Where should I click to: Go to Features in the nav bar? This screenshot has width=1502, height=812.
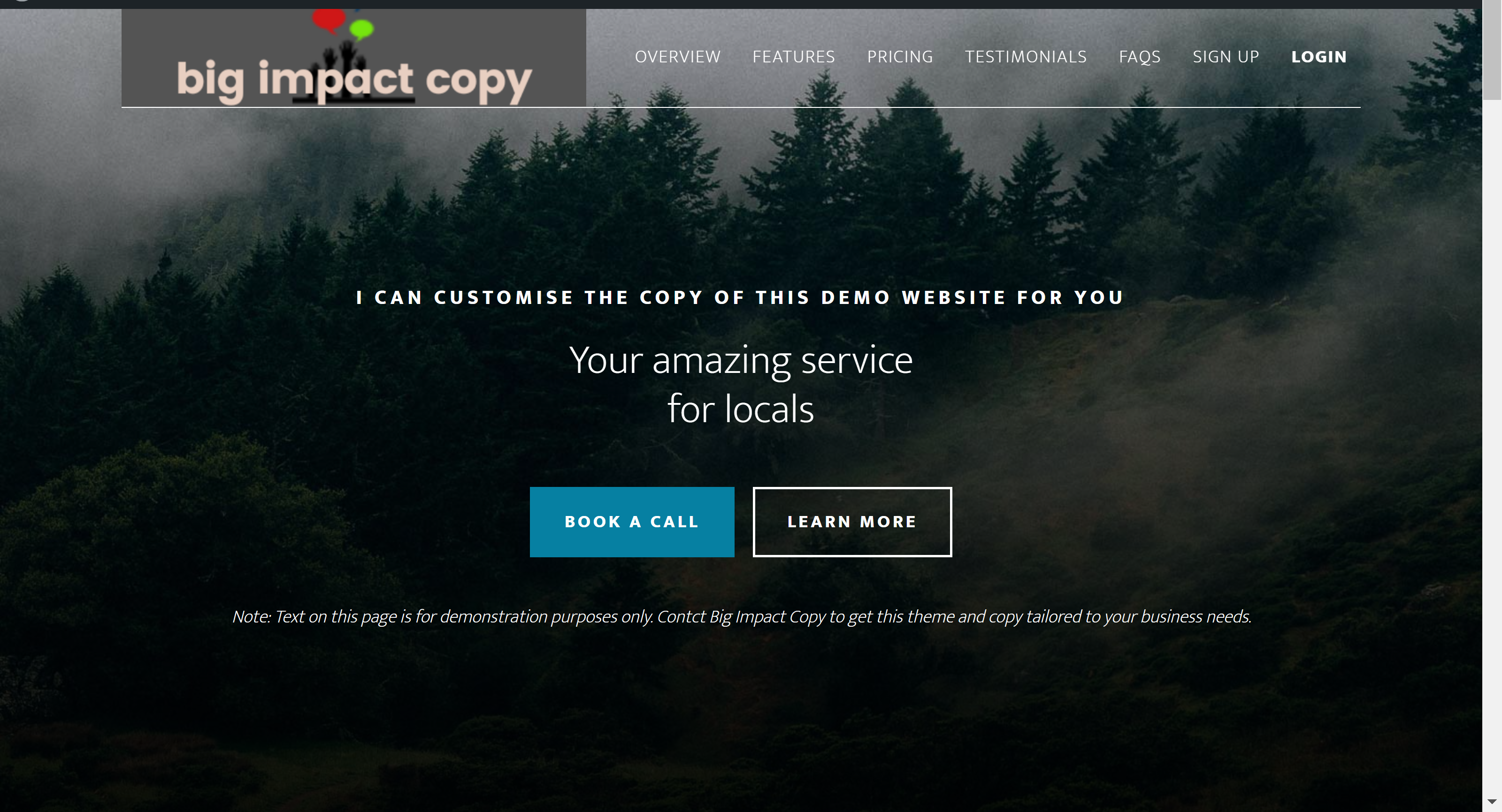click(794, 57)
